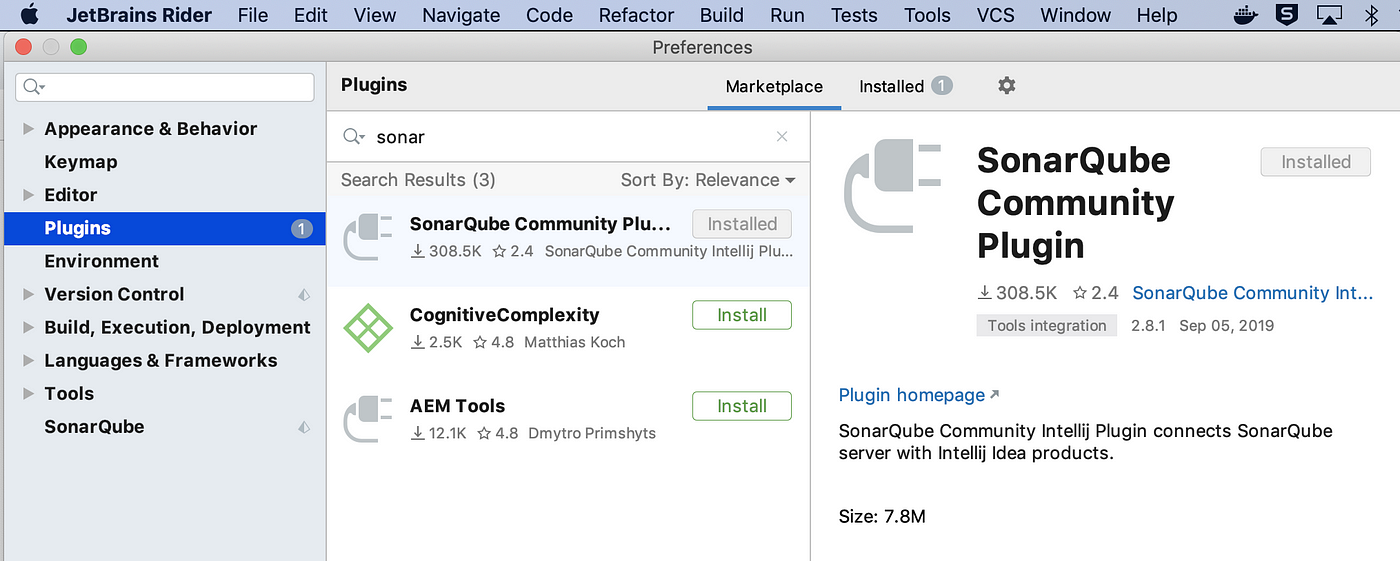
Task: Expand Appearance & Behavior section
Action: pyautogui.click(x=28, y=129)
